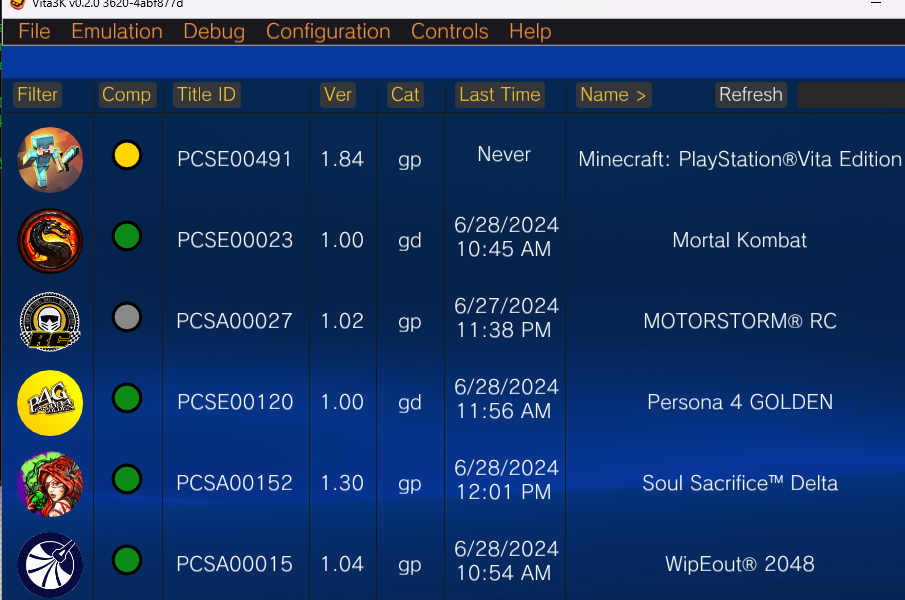
Task: Open the Filter options button
Action: pyautogui.click(x=38, y=95)
